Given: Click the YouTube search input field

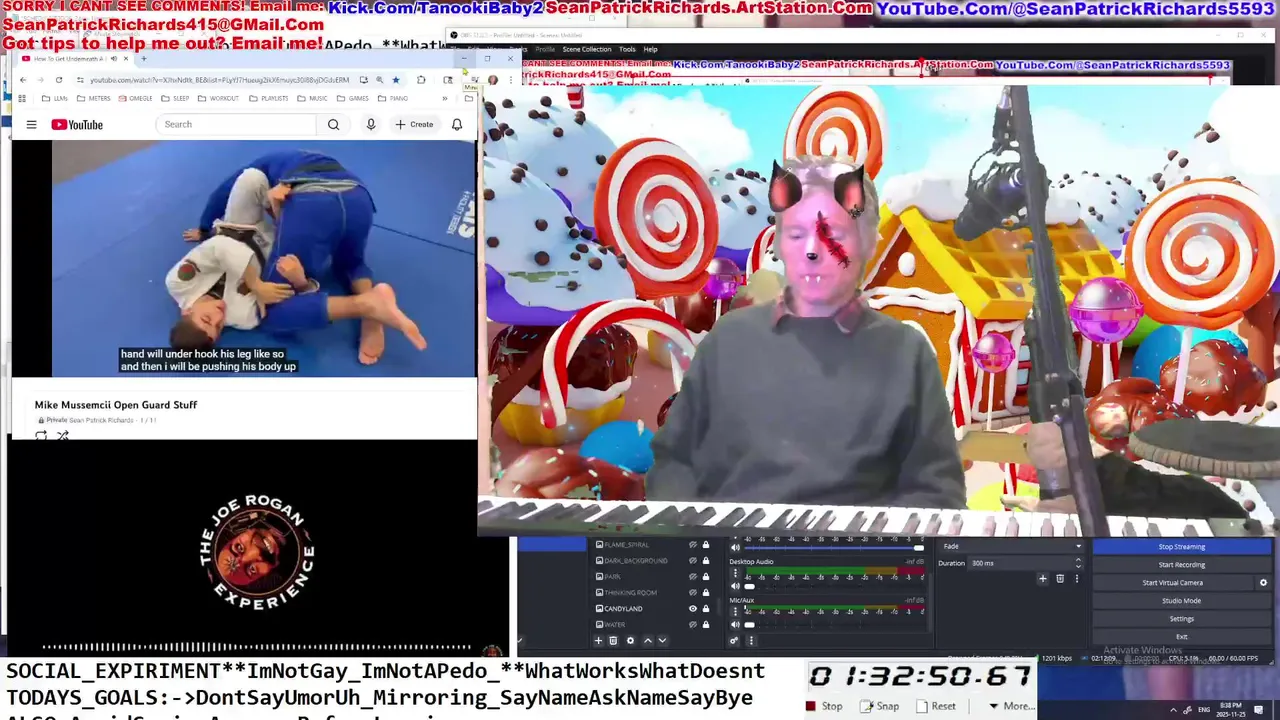Looking at the screenshot, I should 237,124.
